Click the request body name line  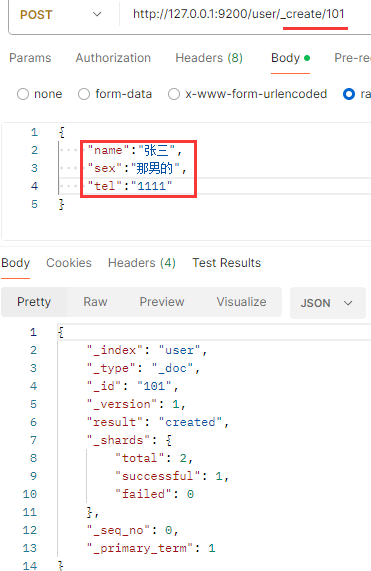(135, 150)
